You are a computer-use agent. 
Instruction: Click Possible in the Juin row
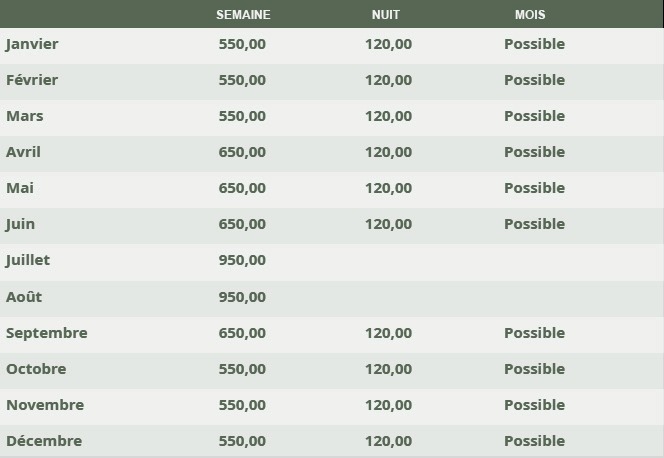coord(534,224)
